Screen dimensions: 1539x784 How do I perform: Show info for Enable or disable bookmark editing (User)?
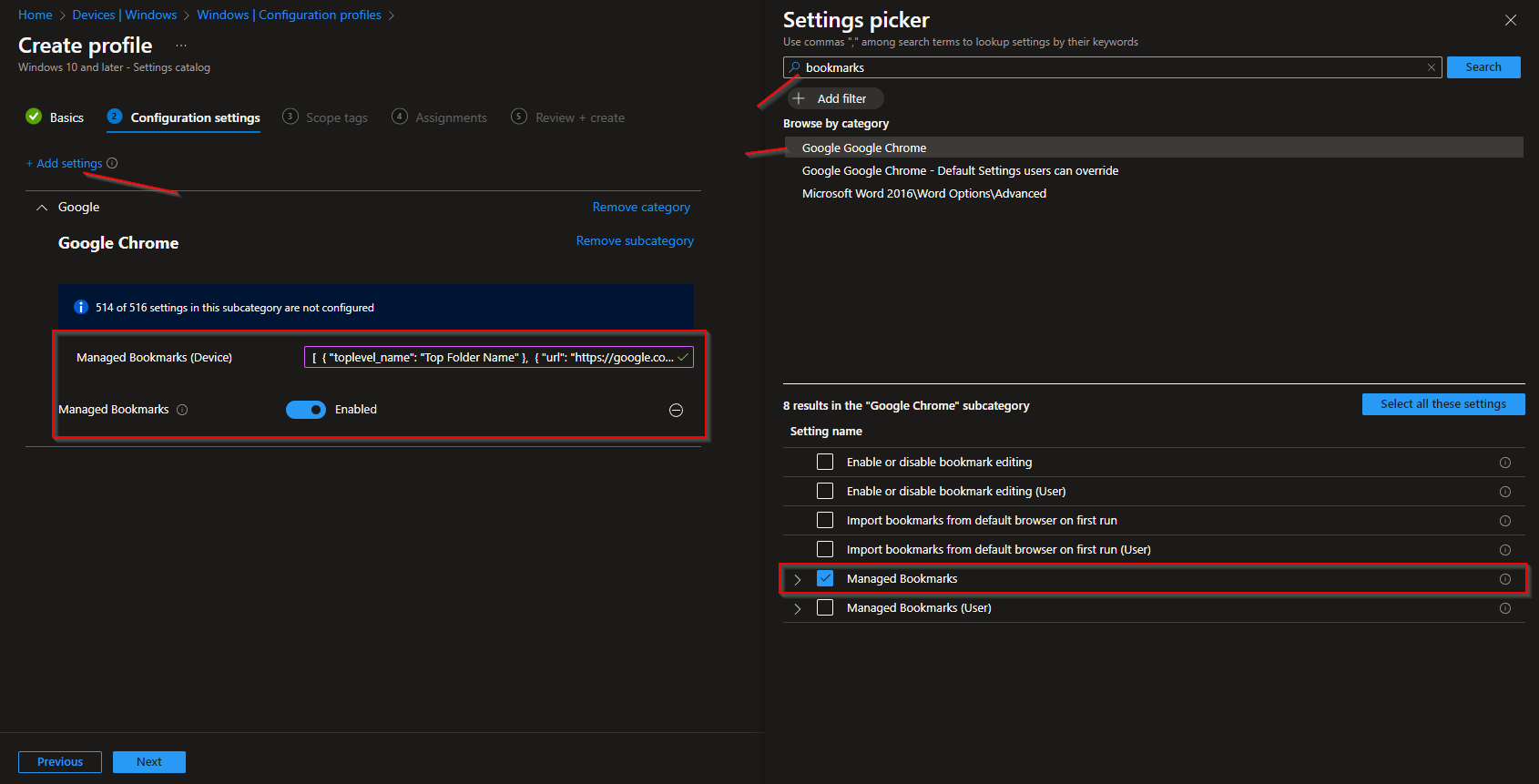[x=1505, y=492]
